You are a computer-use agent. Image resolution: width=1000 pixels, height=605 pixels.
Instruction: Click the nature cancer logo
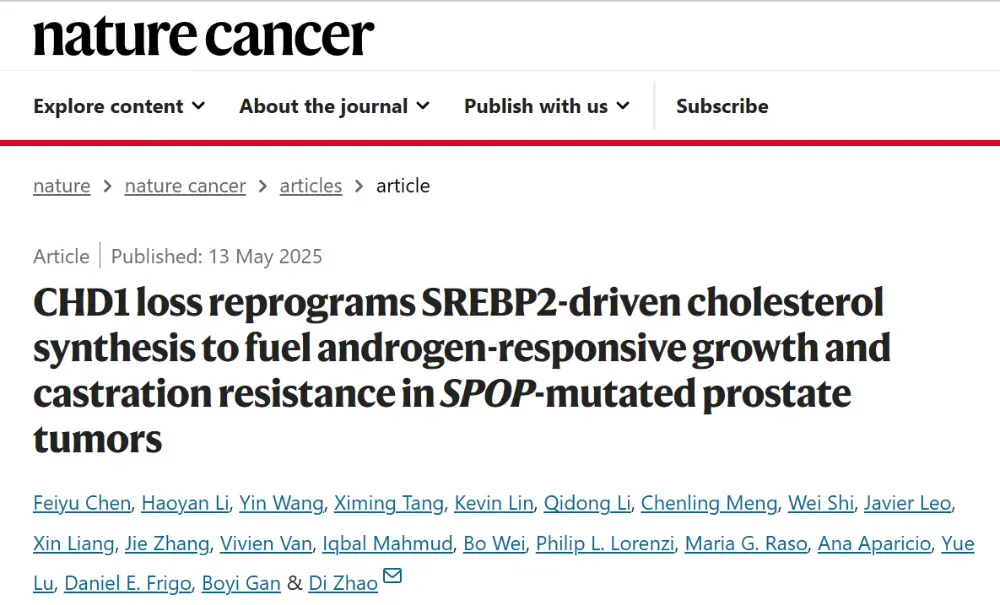point(203,37)
